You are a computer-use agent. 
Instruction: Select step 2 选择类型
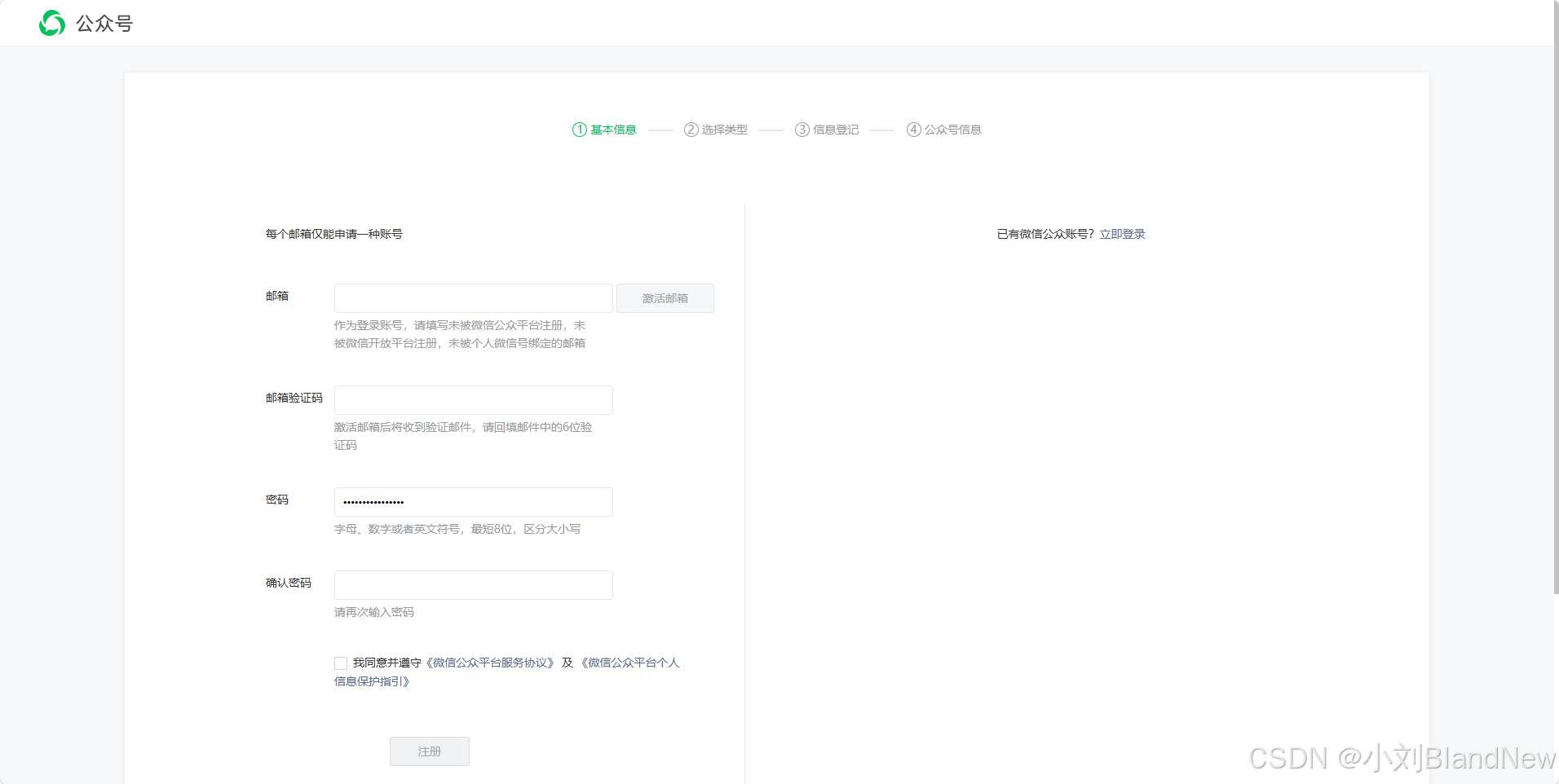(x=716, y=130)
